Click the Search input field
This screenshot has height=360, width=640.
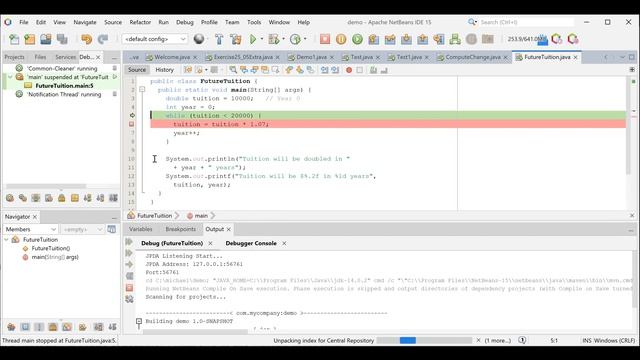[527, 22]
